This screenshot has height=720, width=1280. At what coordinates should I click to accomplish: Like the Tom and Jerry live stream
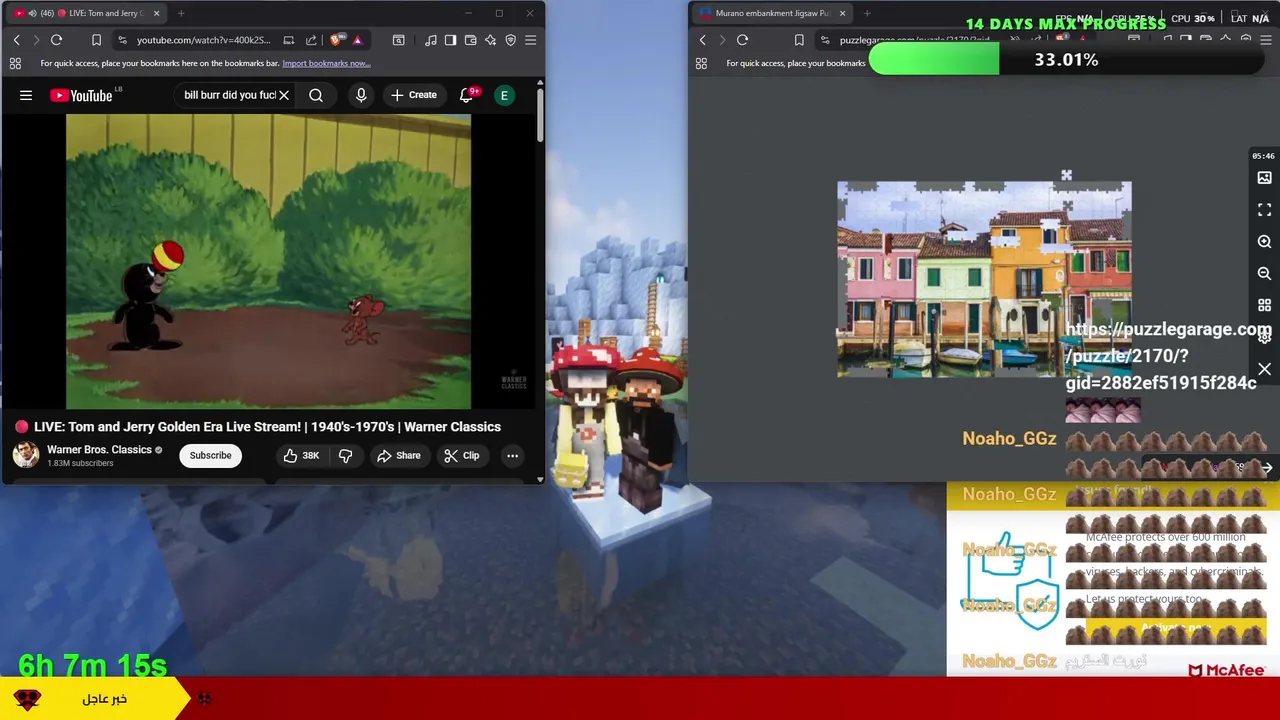tap(301, 456)
